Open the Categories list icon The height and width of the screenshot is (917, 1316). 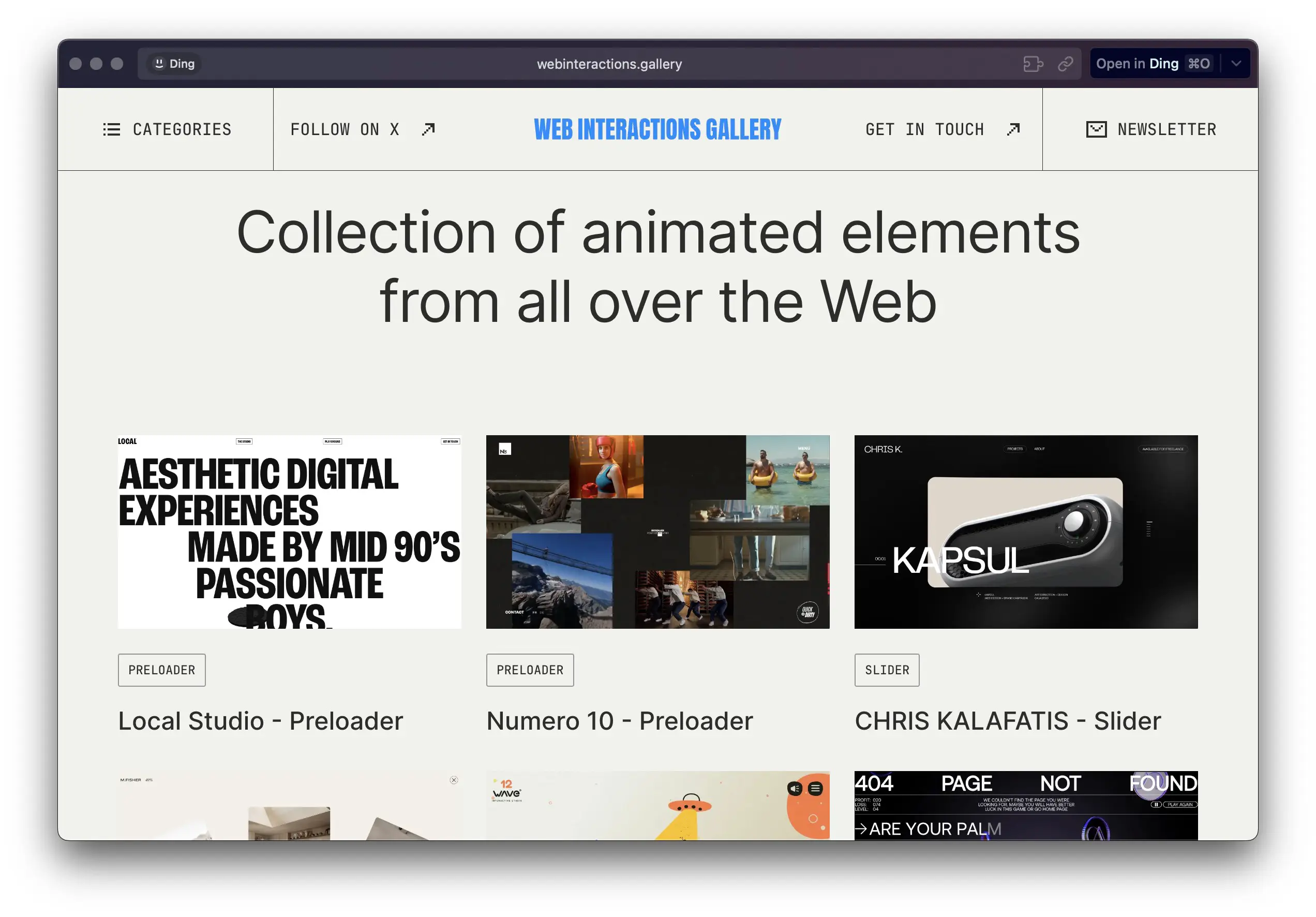pos(111,129)
